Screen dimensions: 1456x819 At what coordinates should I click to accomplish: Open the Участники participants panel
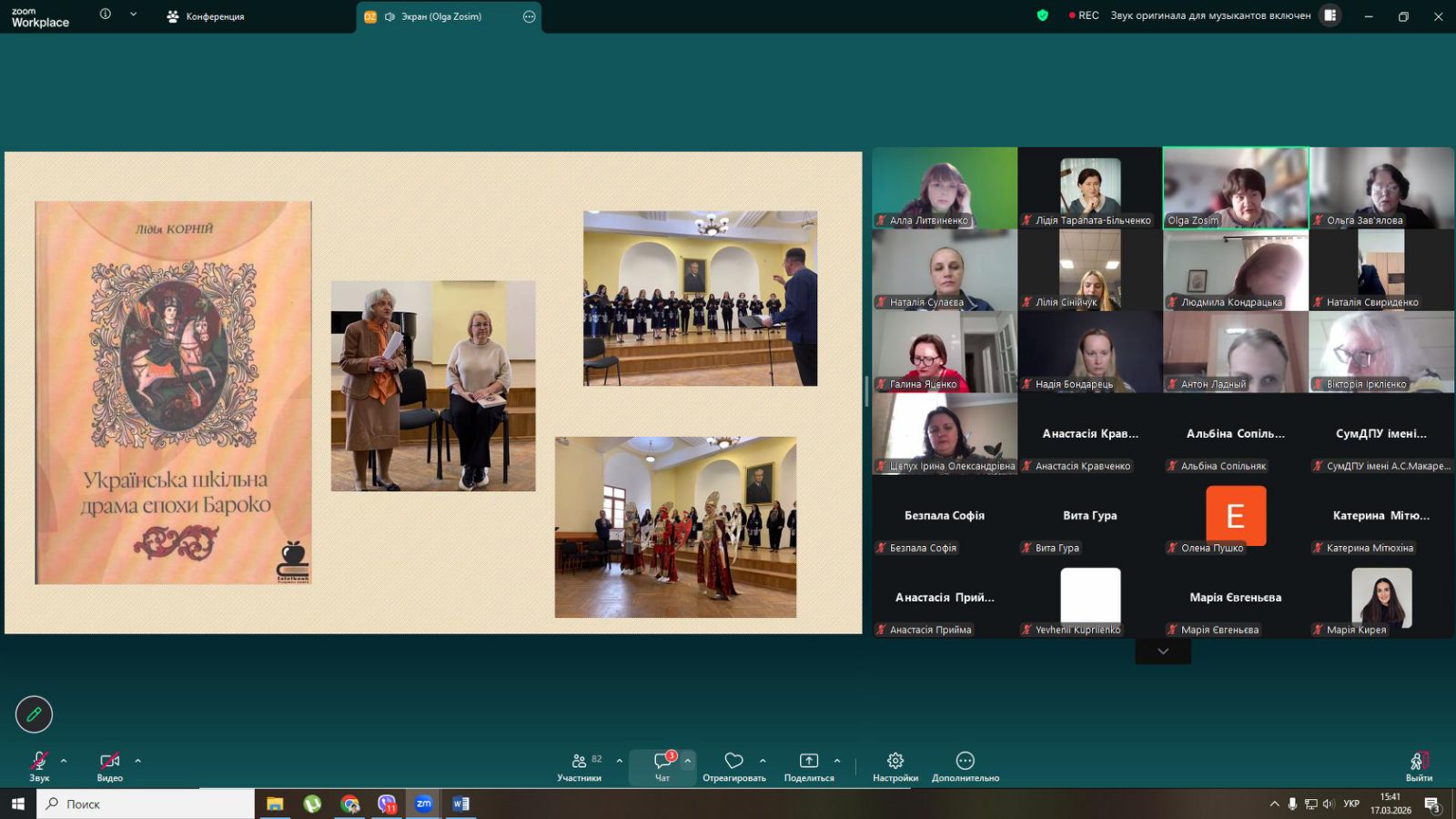click(x=580, y=766)
